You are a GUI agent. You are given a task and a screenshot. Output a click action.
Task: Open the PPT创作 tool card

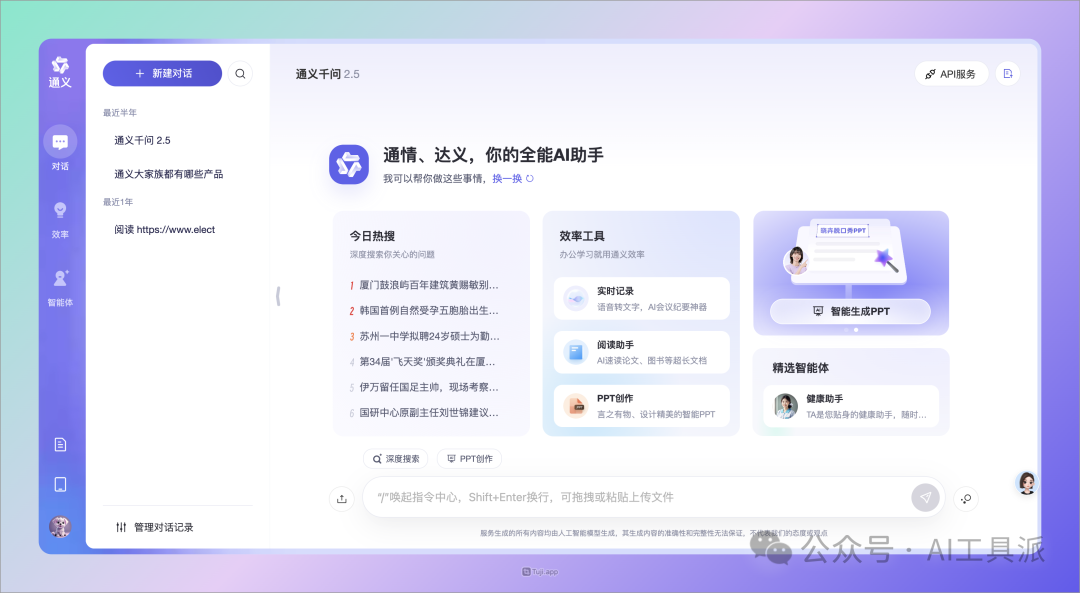pyautogui.click(x=641, y=406)
